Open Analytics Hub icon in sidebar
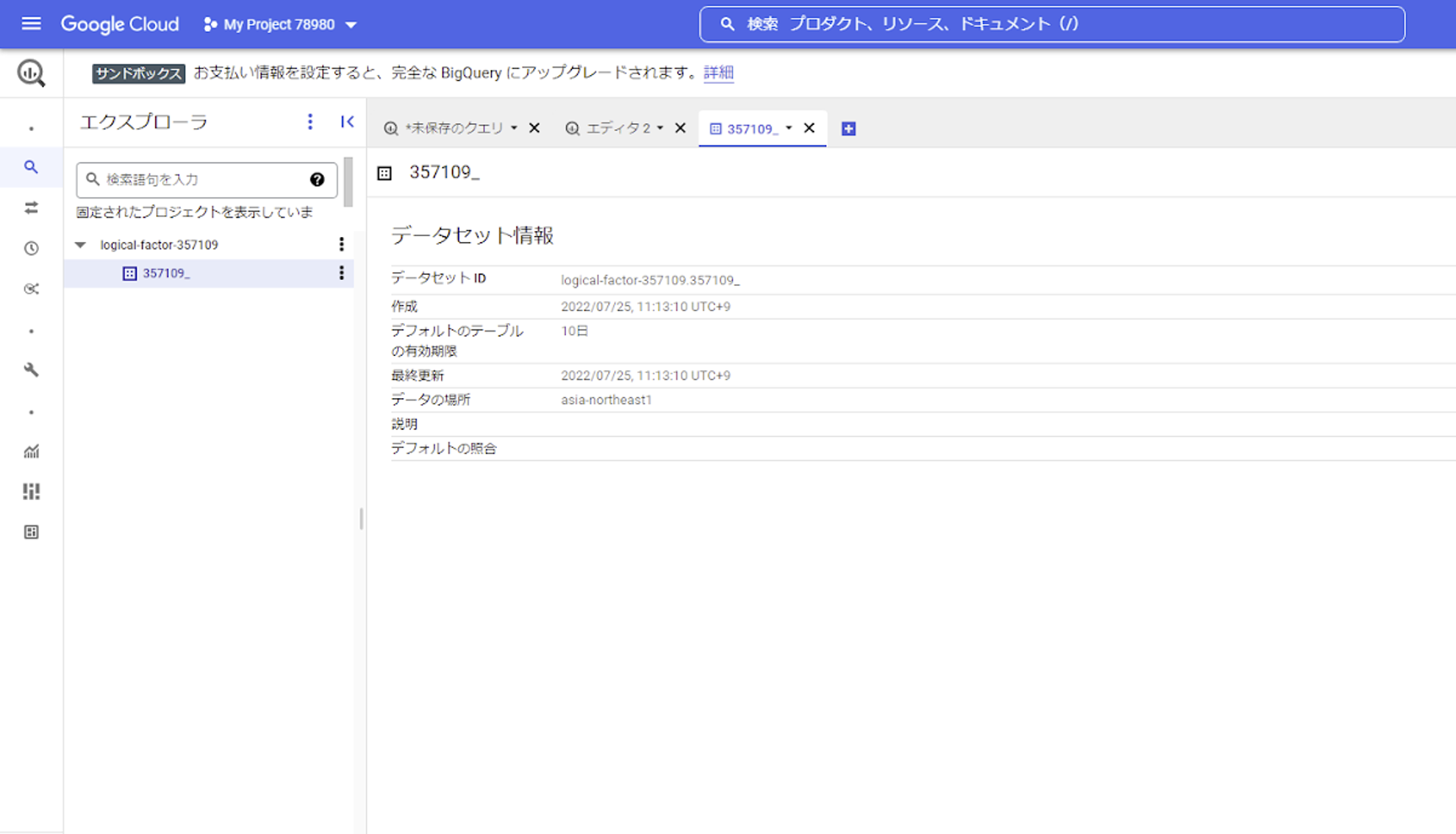This screenshot has height=834, width=1456. 31,288
